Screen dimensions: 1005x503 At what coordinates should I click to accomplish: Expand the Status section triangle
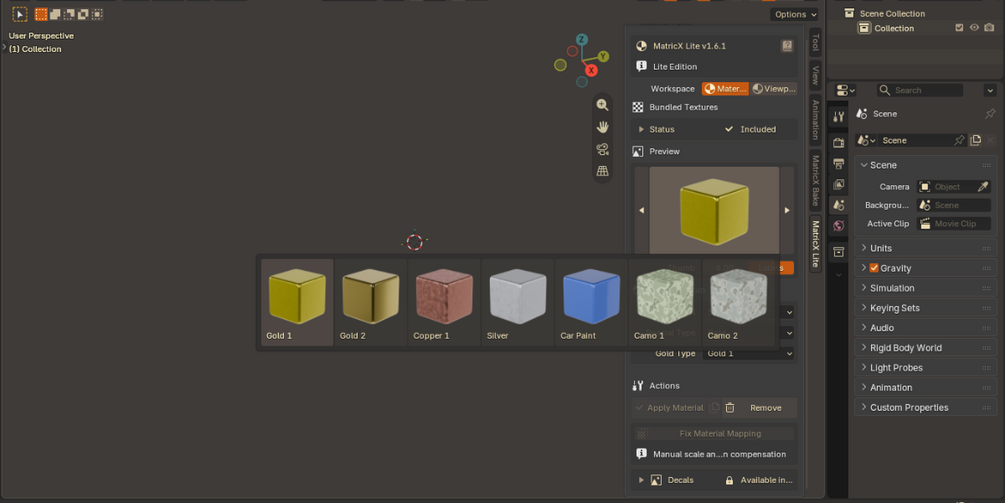(641, 129)
